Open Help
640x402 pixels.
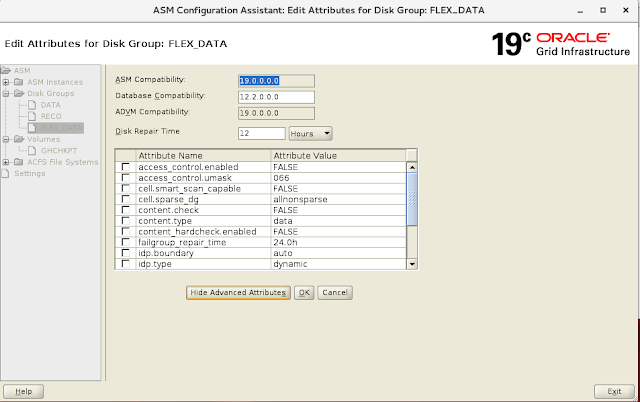click(23, 391)
